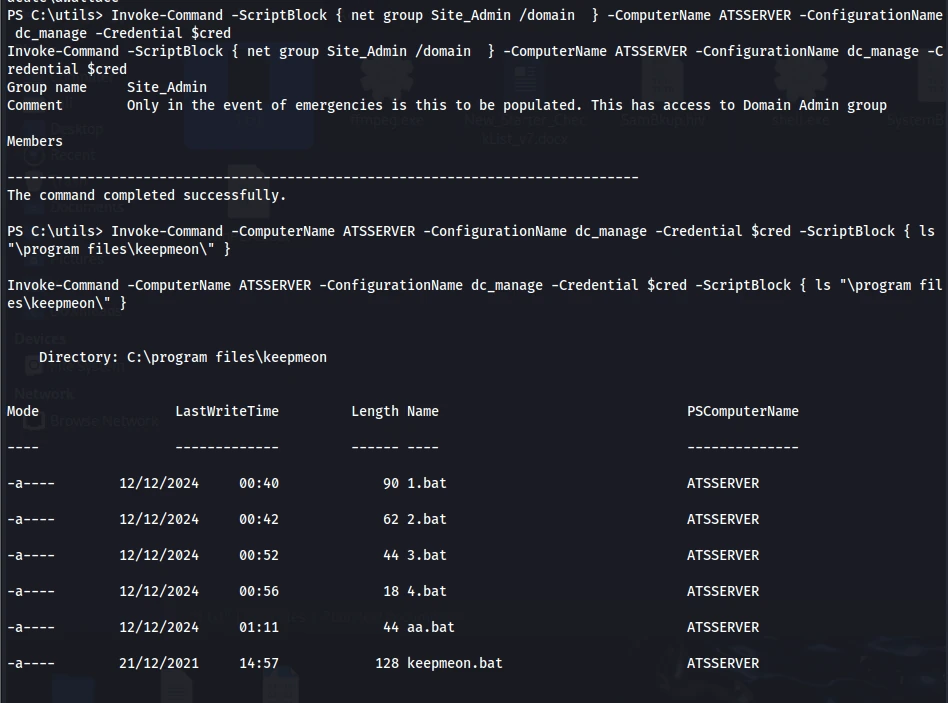This screenshot has height=703, width=948.
Task: Click length 44 in the aa.bat row
Action: pyautogui.click(x=391, y=627)
